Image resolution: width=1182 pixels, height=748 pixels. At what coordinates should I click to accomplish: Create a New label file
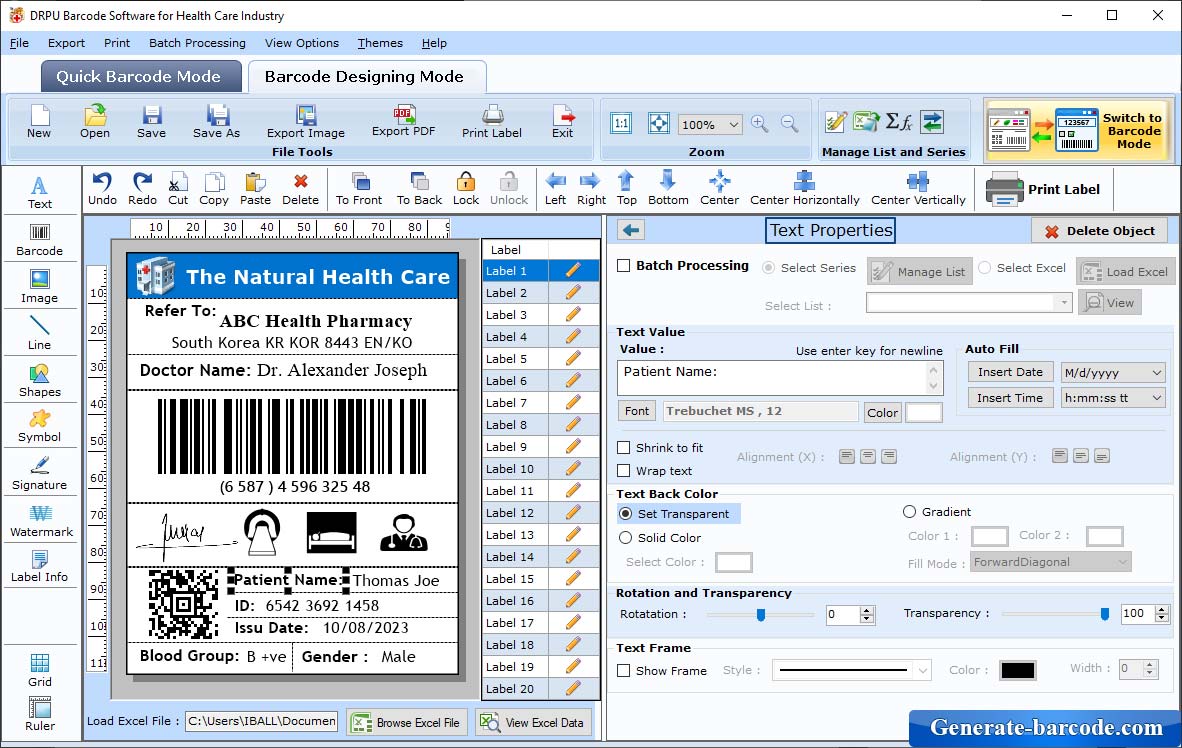[39, 121]
